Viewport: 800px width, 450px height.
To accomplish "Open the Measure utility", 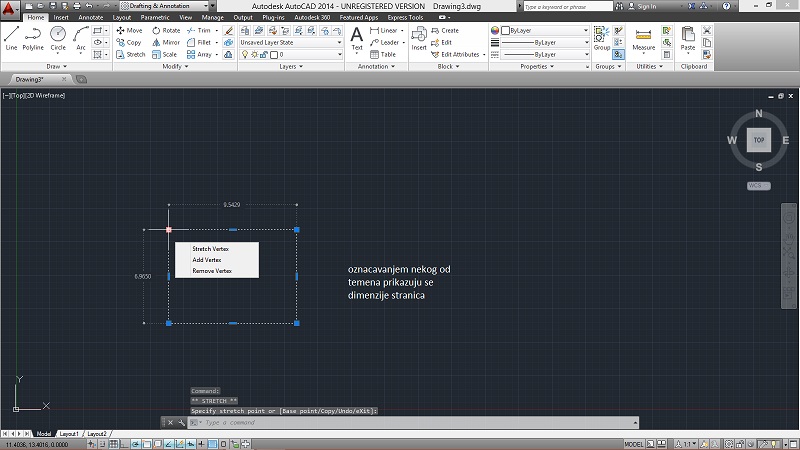I will tap(644, 38).
